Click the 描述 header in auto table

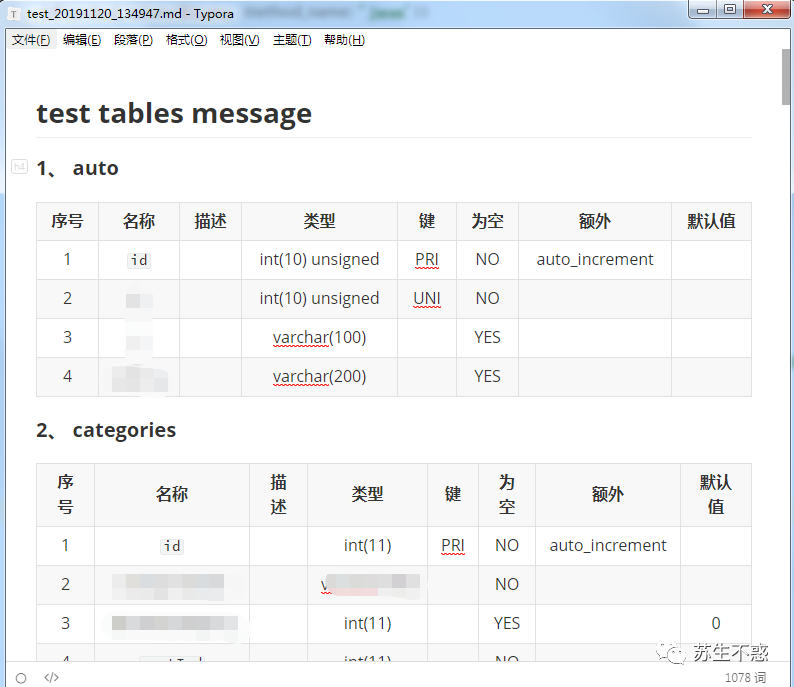coord(210,221)
